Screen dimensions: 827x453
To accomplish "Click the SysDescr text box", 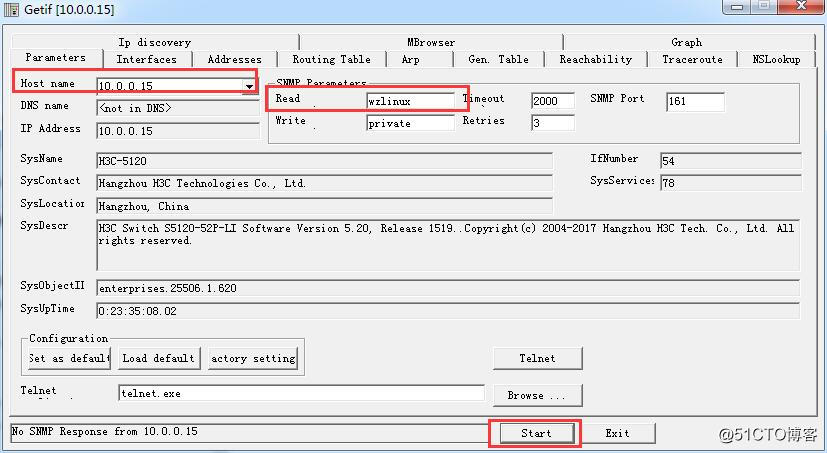I will click(448, 245).
